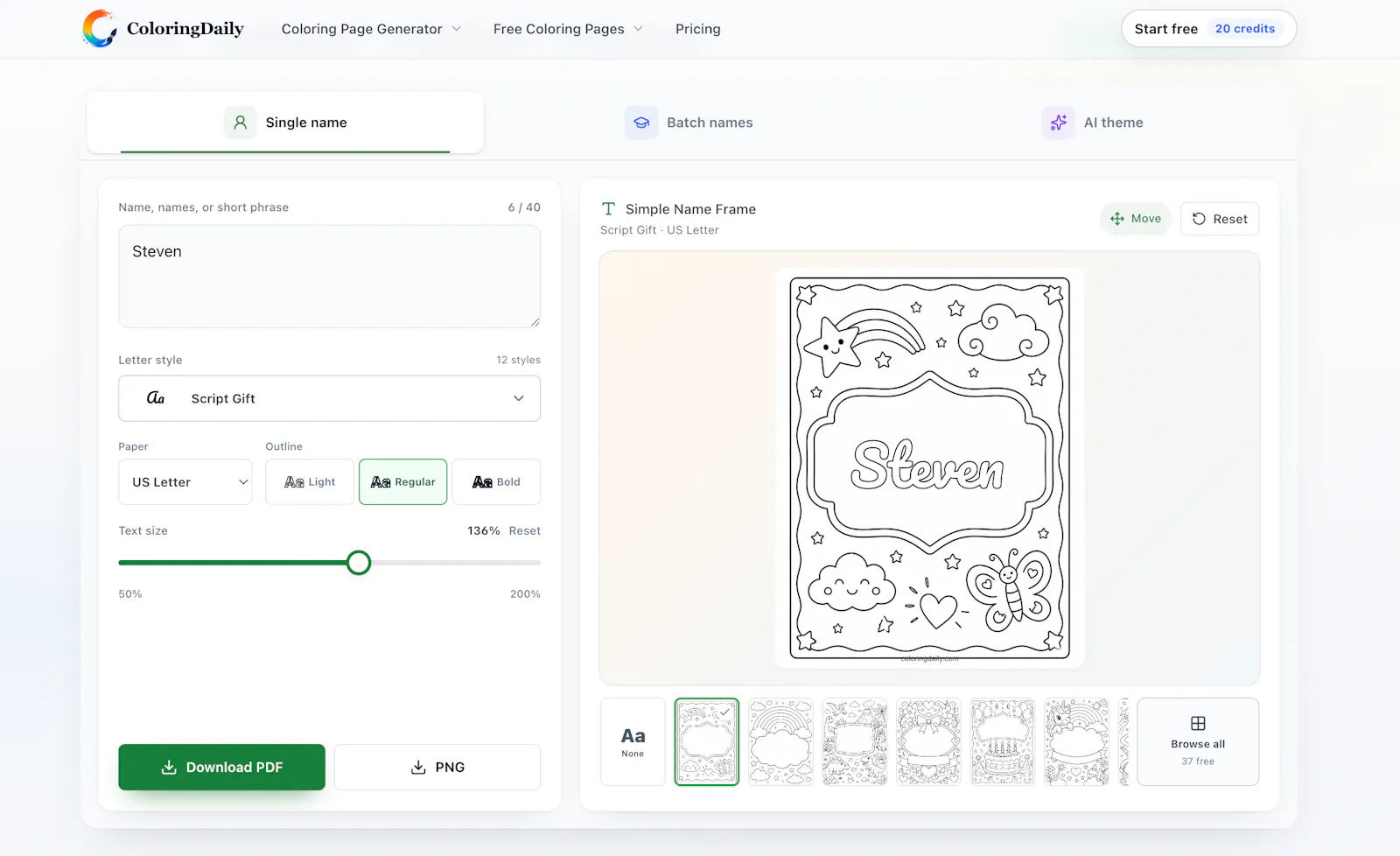
Task: Open the Script Gift letter style dropdown
Action: tap(329, 398)
